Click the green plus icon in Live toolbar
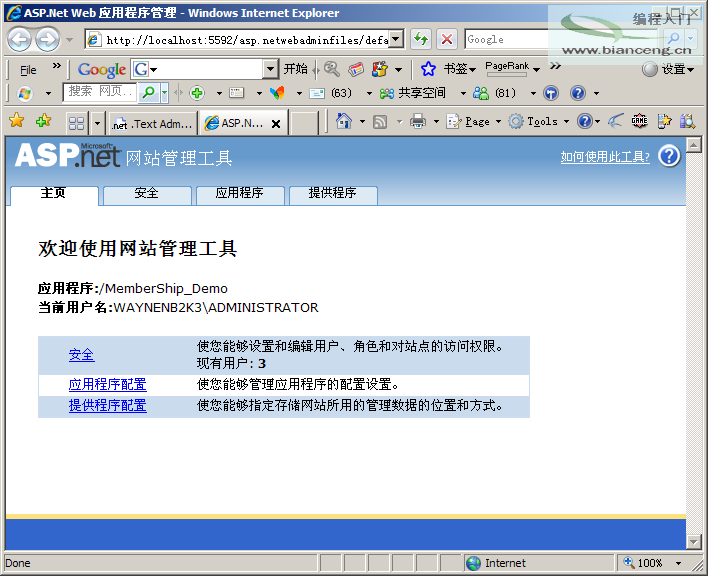 197,93
